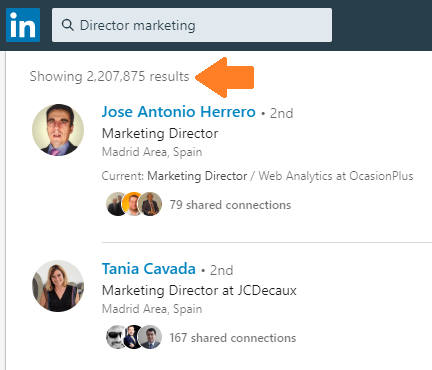Click shared connection avatars beside 167 connections
432x370 pixels.
pyautogui.click(x=134, y=337)
